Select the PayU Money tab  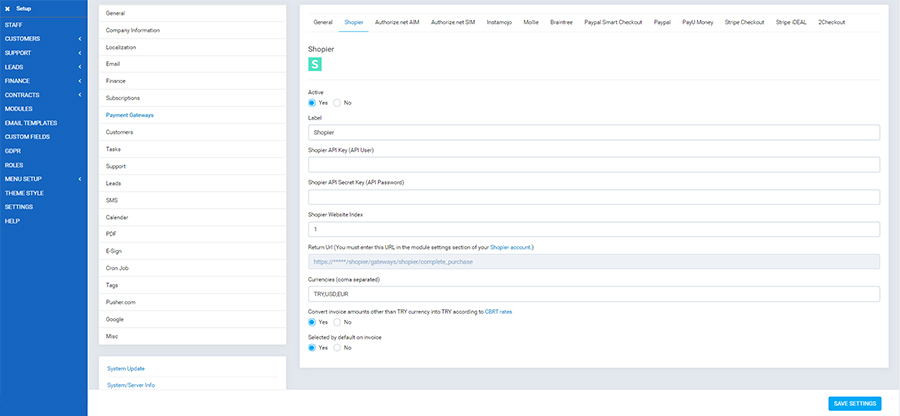[697, 22]
